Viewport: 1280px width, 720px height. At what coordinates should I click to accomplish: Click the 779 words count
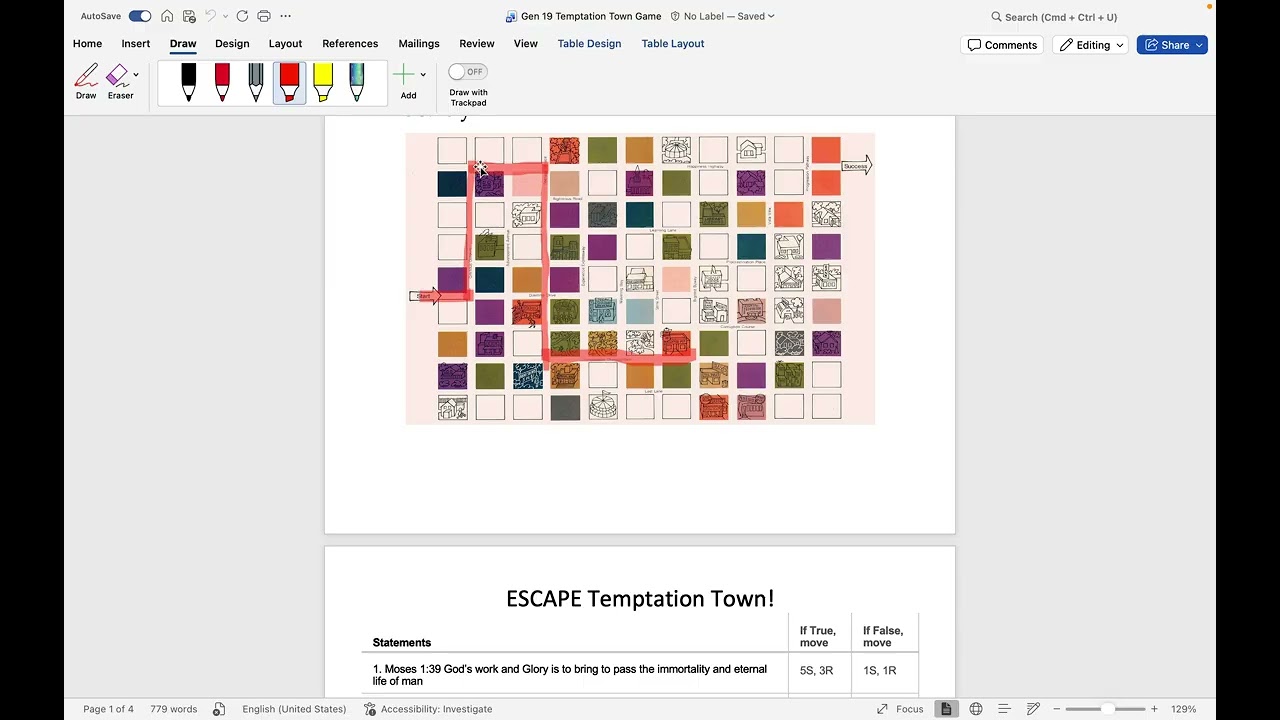click(174, 709)
